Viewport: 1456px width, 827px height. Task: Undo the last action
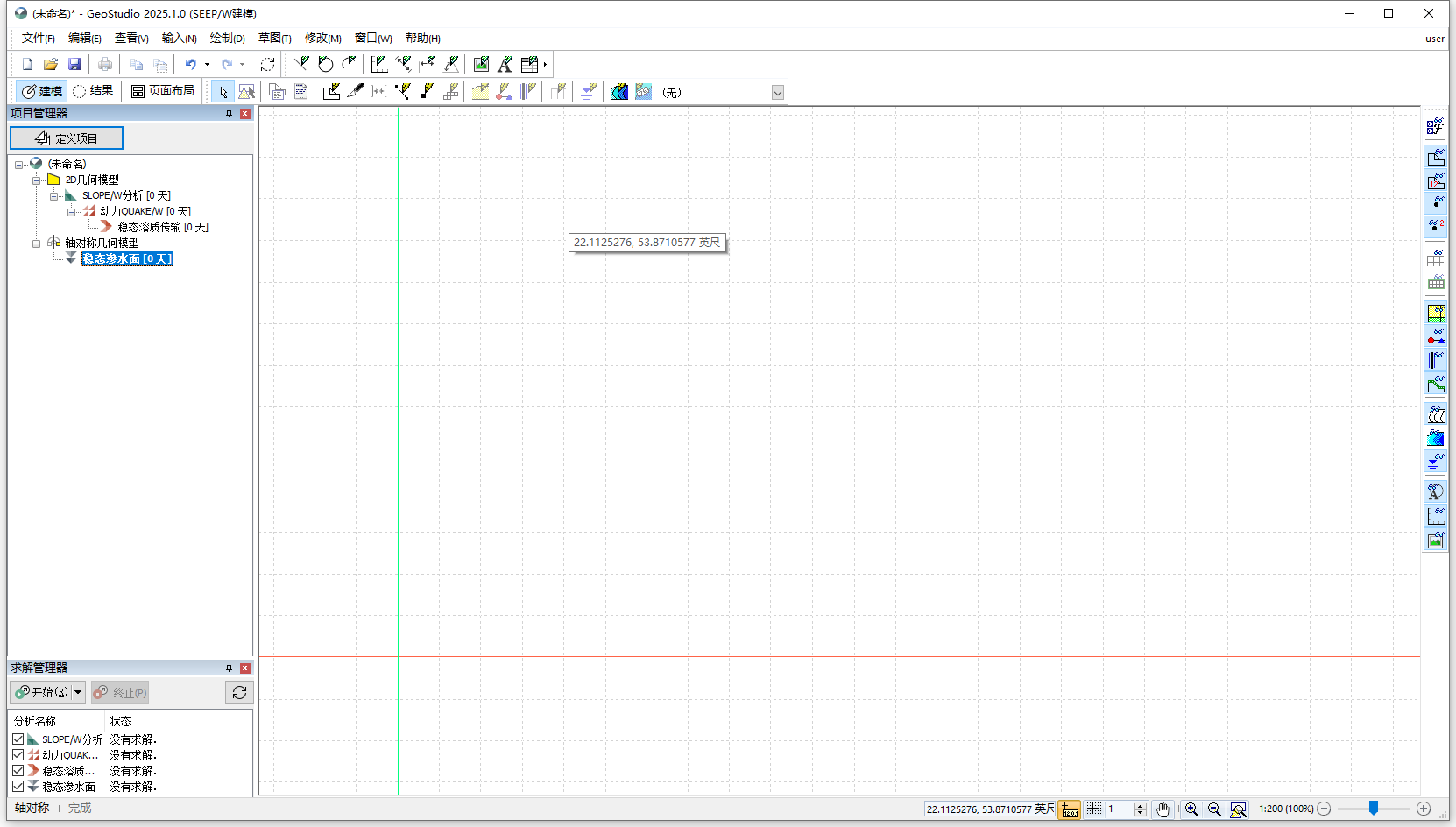190,64
